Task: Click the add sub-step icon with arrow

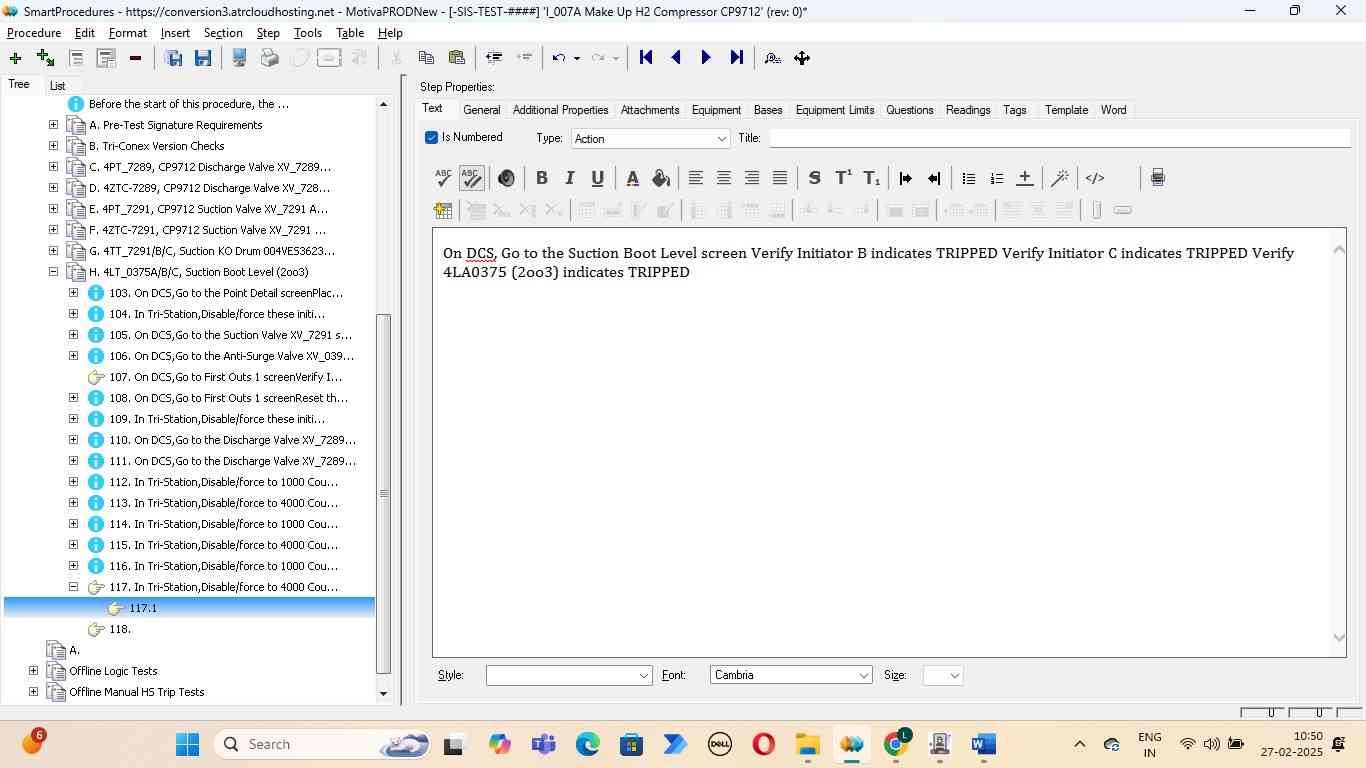Action: tap(45, 58)
